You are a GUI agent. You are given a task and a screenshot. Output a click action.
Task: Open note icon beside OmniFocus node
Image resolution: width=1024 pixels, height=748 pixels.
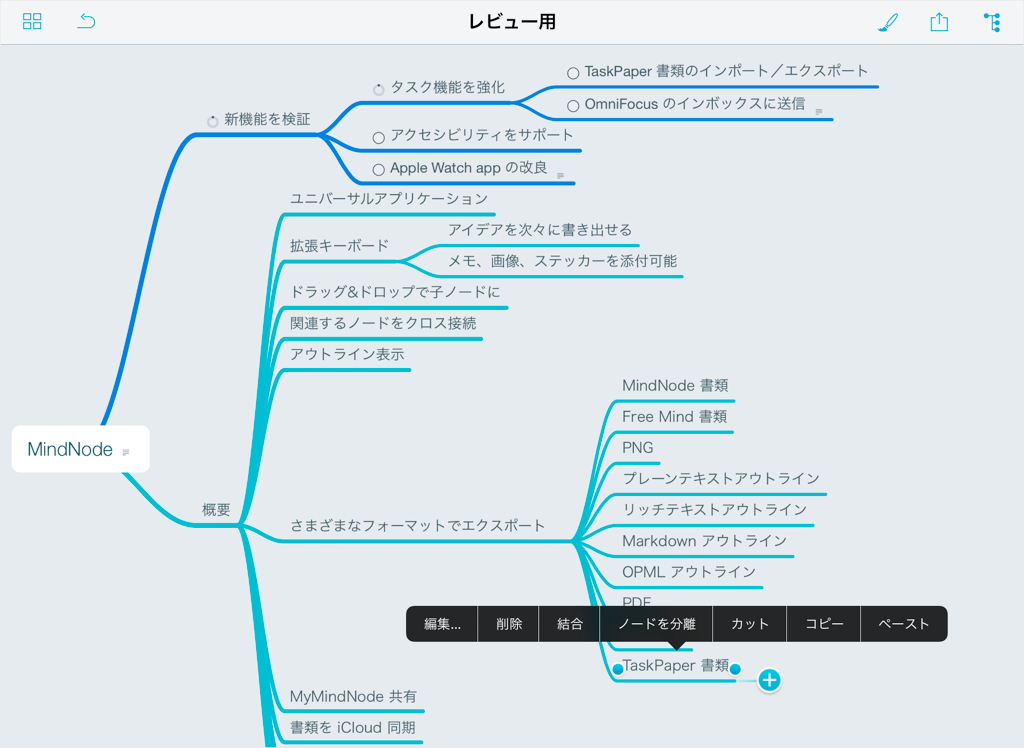(818, 112)
